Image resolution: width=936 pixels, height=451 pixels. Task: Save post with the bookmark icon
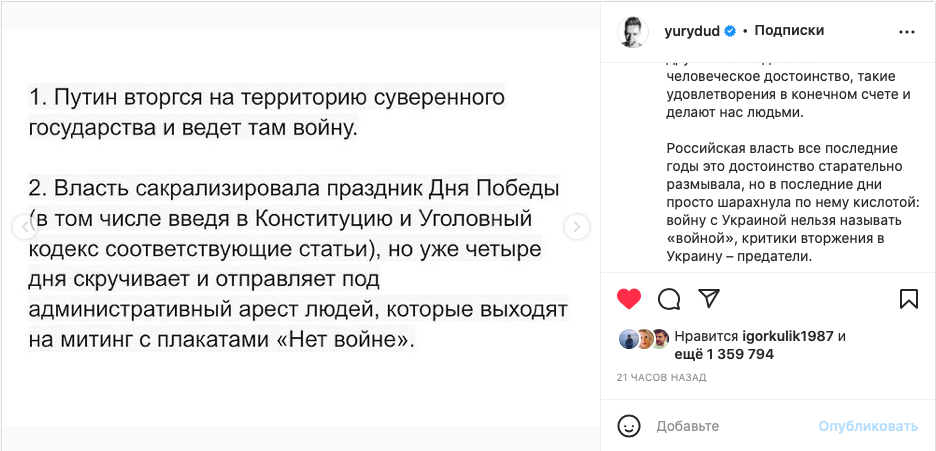(908, 299)
